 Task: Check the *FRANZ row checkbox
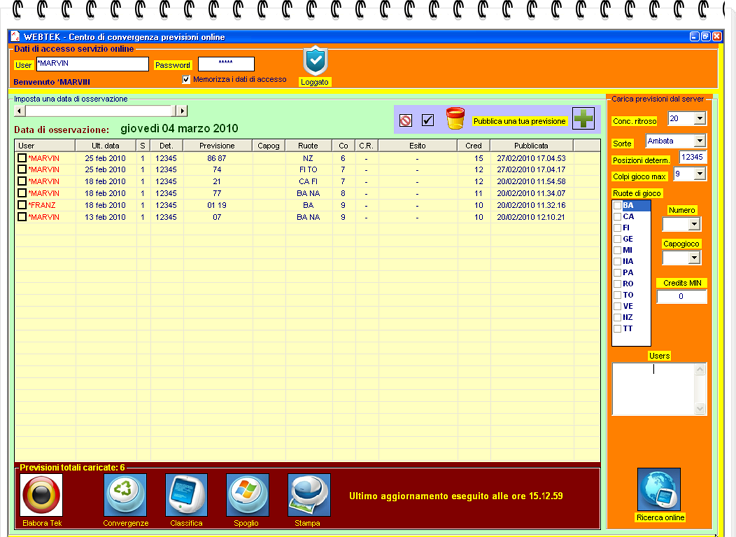pyautogui.click(x=22, y=205)
